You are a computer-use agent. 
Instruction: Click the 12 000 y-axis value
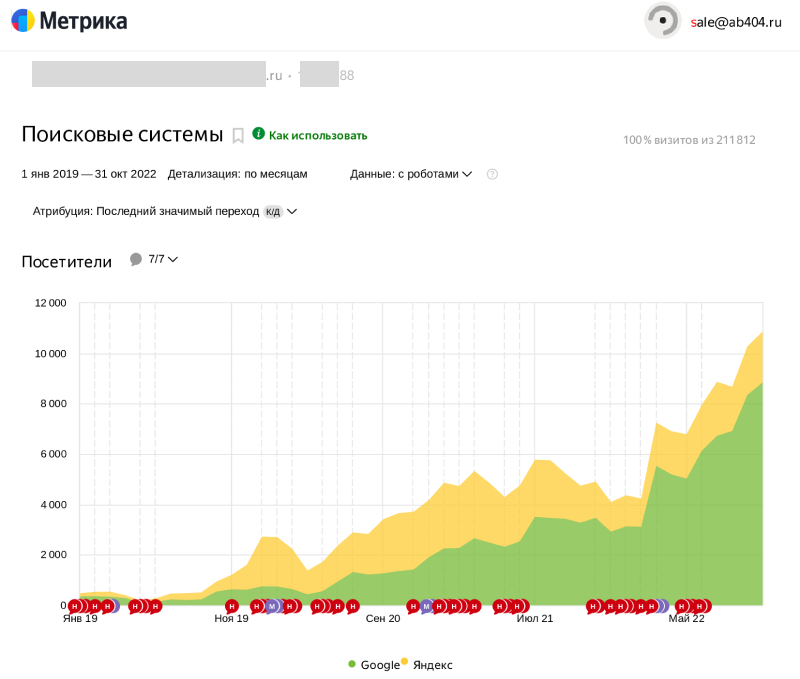coord(51,303)
